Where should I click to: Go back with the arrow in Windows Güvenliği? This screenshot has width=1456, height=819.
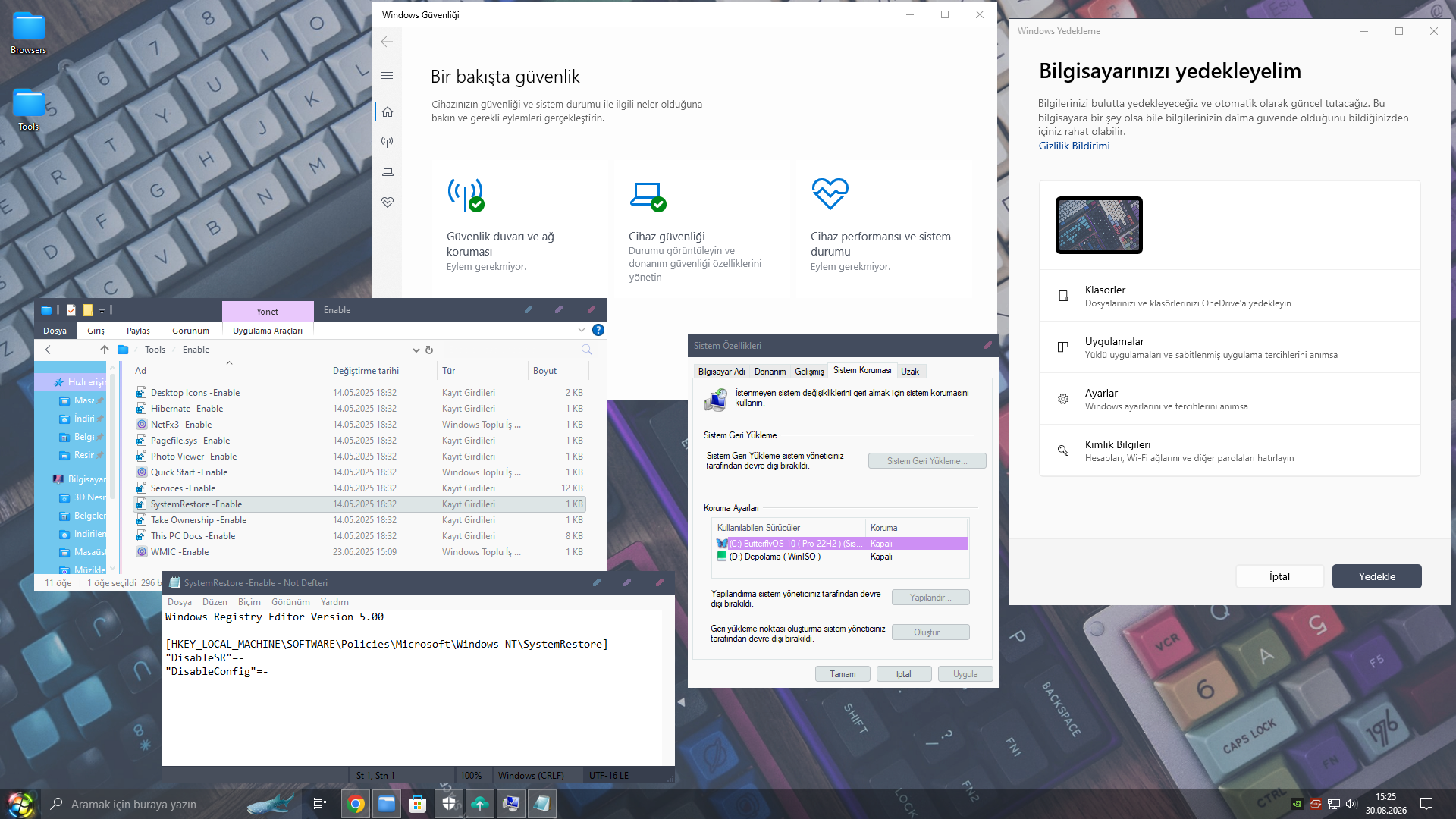pos(387,42)
